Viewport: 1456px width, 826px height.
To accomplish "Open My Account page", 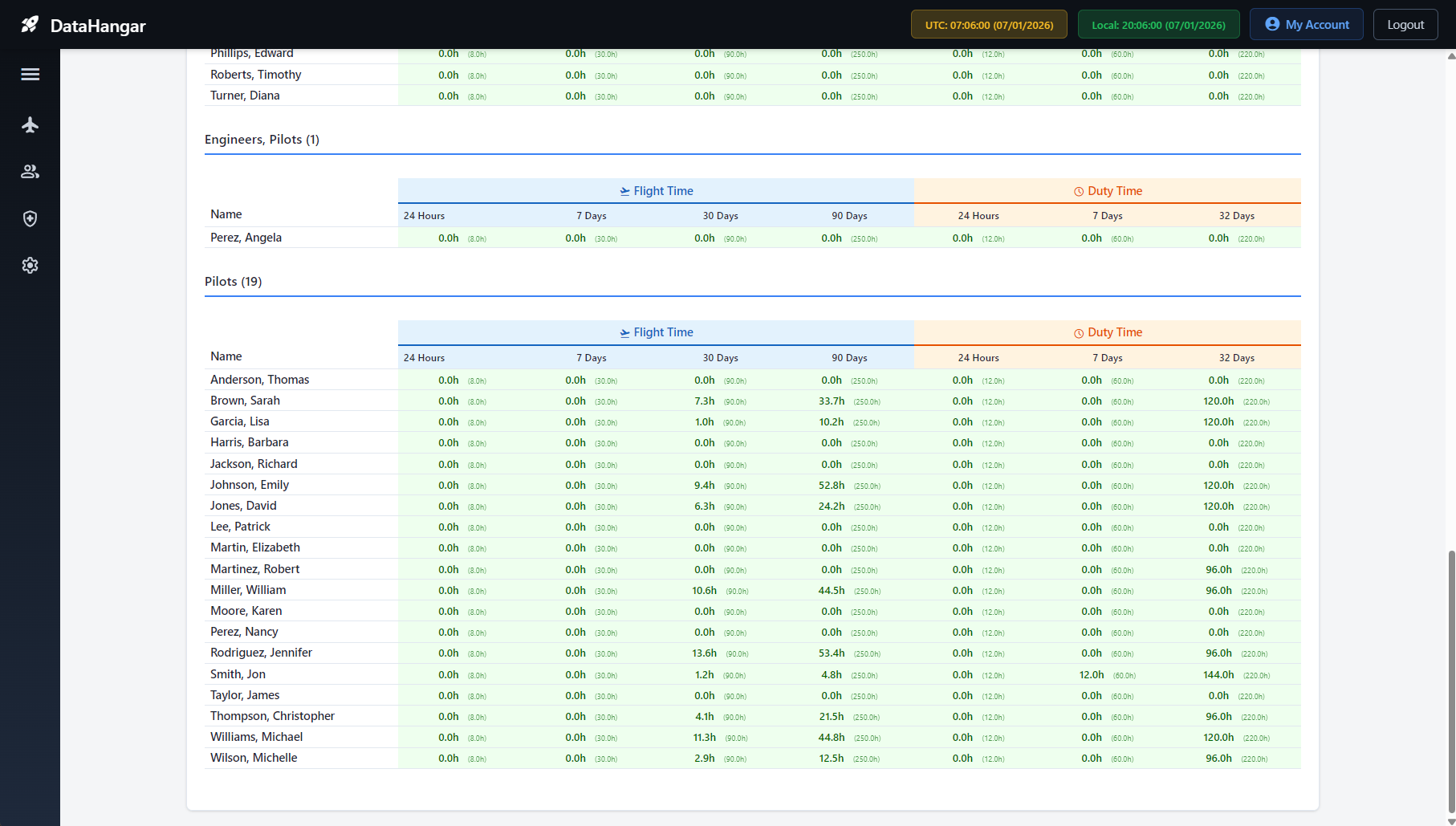I will coord(1306,25).
